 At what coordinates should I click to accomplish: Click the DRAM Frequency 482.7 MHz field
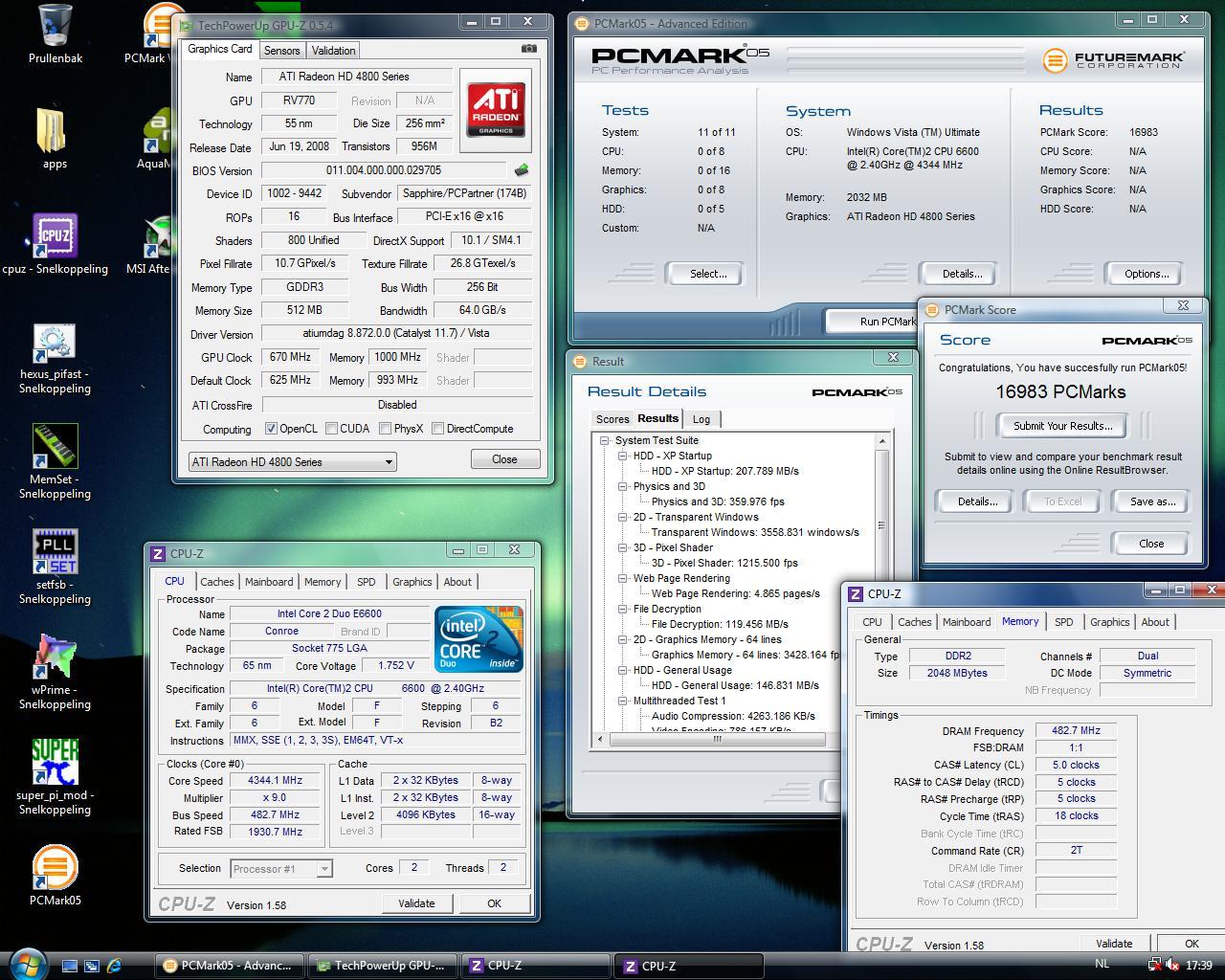coord(1075,730)
